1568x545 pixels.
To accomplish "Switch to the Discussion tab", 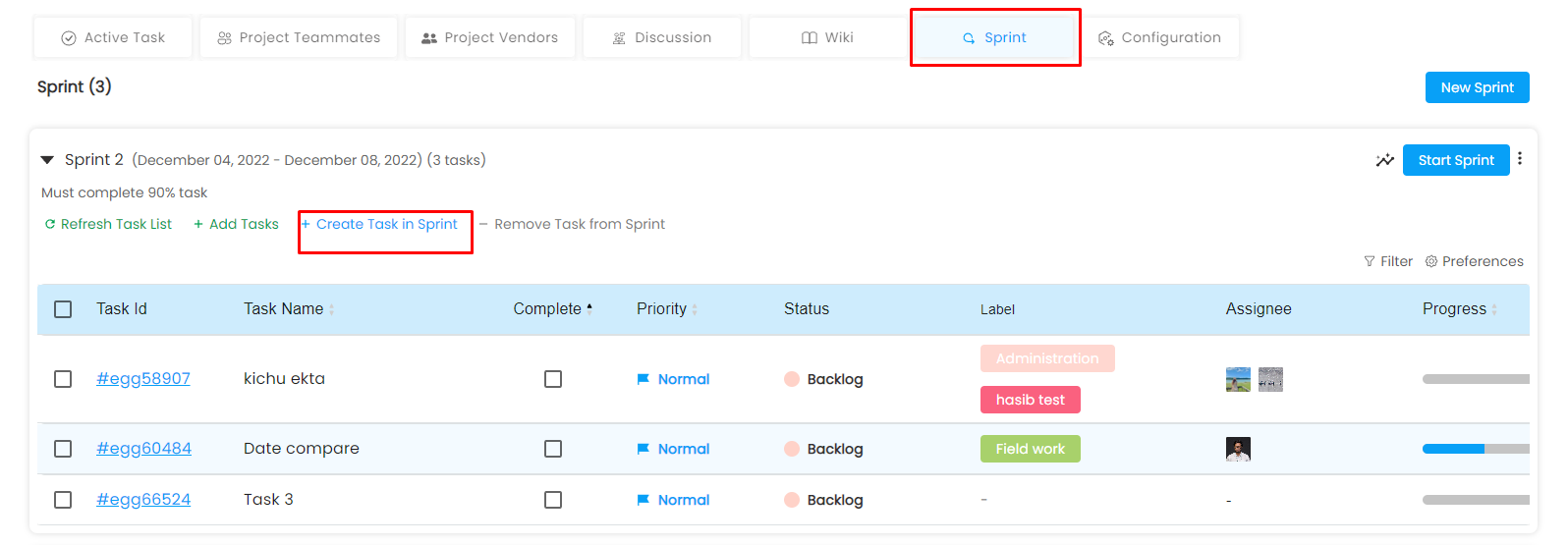I will 661,37.
